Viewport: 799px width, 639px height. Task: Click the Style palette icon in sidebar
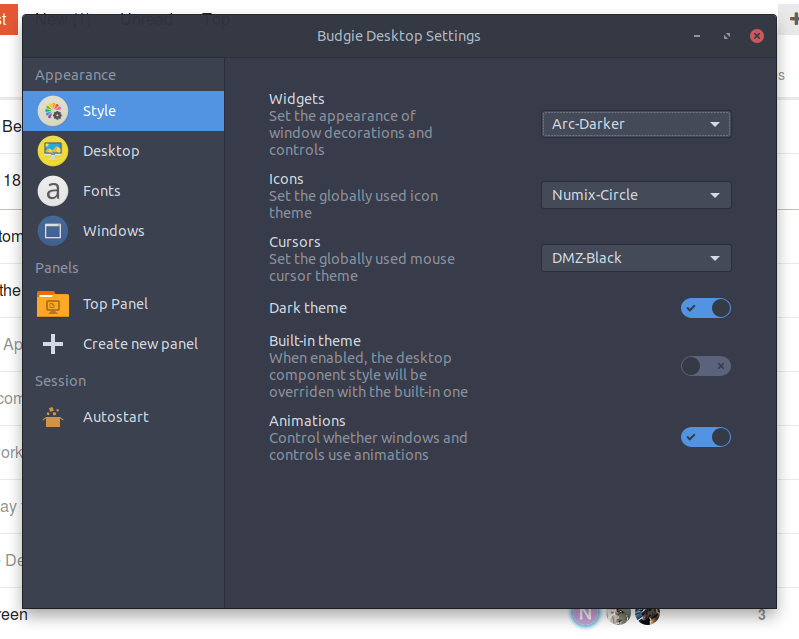53,111
